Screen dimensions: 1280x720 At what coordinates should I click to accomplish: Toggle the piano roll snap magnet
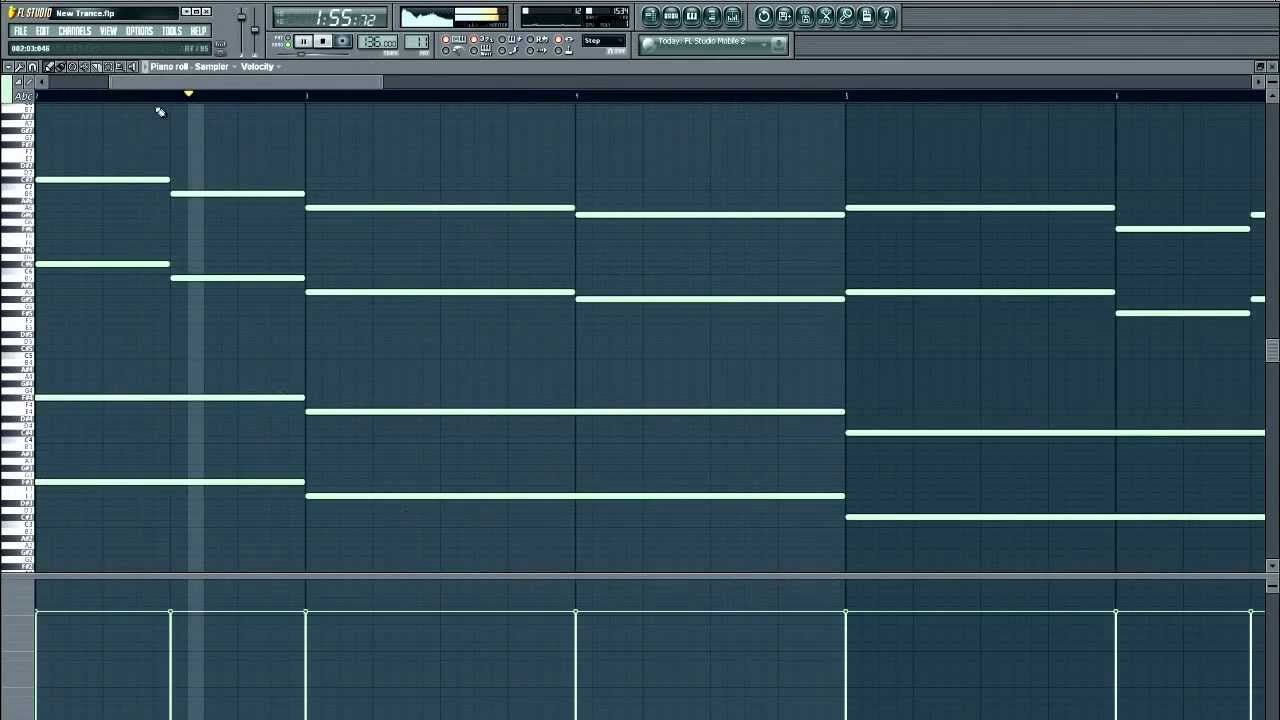coord(32,67)
